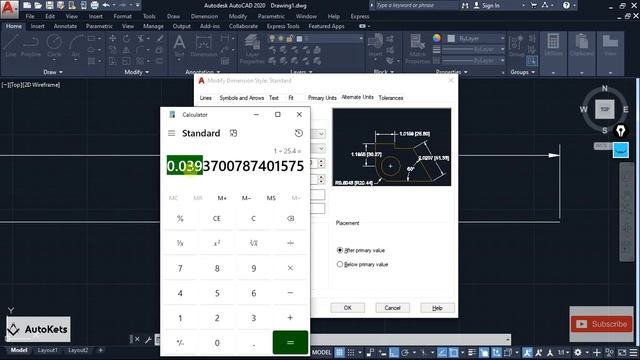
Task: Click OK in Modify Dimension Style dialog
Action: coord(348,308)
